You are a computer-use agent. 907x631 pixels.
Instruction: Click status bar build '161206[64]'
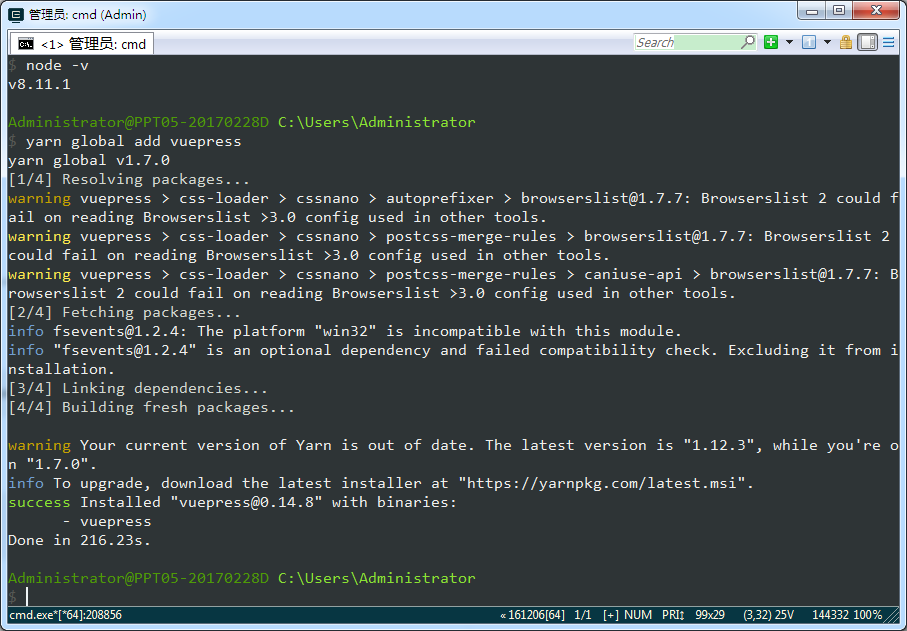click(x=536, y=615)
